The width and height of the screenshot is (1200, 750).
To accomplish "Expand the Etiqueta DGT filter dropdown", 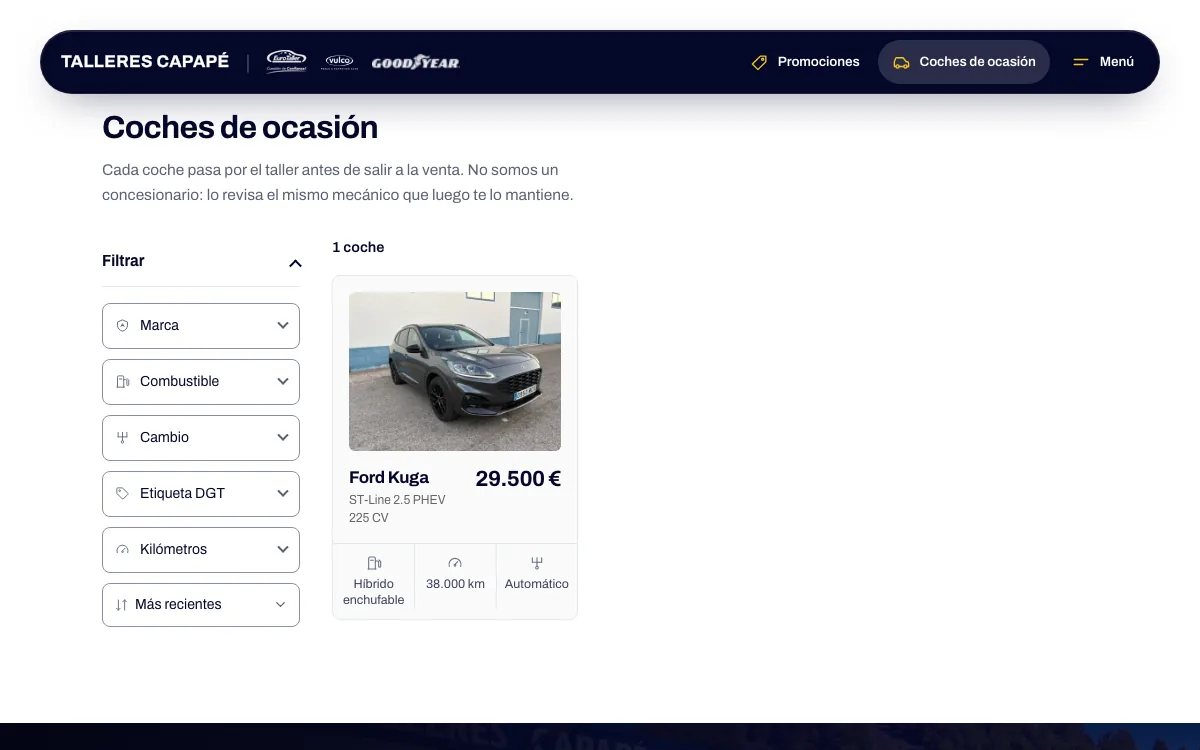I will [201, 494].
